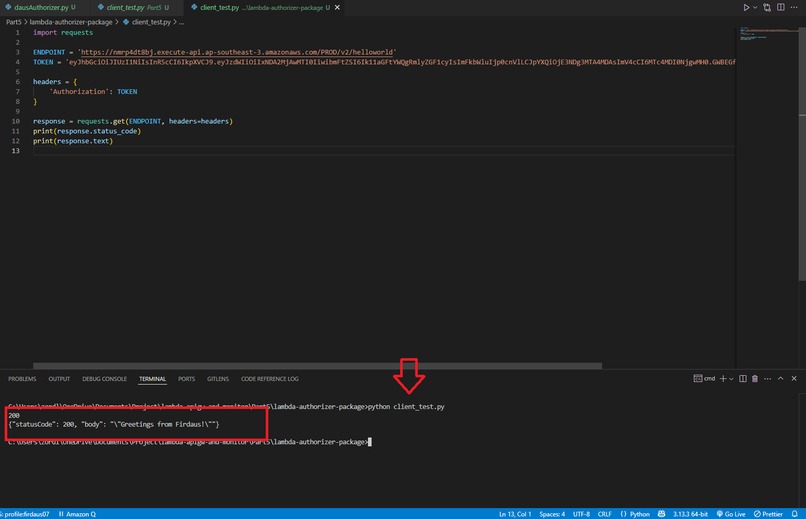Select active client_test.py lambda-authorizer-package tab
The height and width of the screenshot is (519, 806).
[x=262, y=7]
